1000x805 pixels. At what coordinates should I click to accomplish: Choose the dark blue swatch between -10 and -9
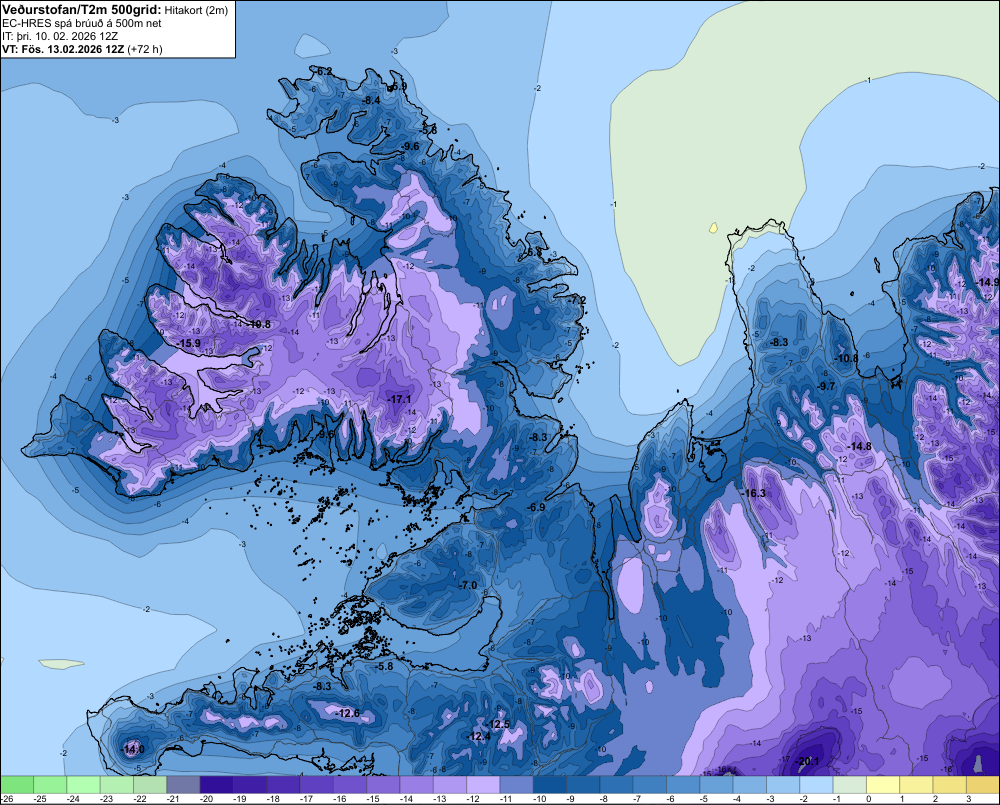[550, 785]
